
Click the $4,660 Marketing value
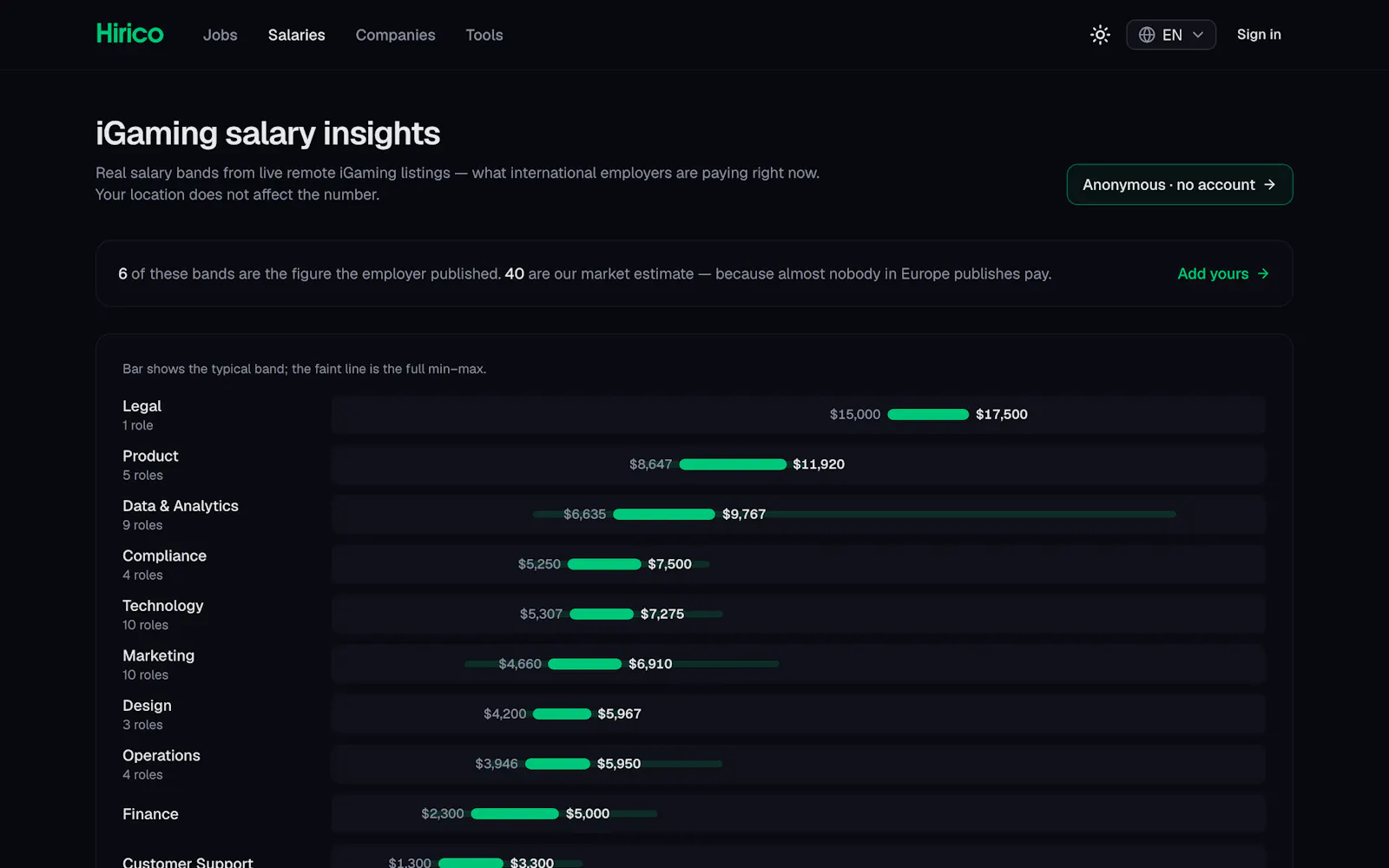(x=520, y=664)
